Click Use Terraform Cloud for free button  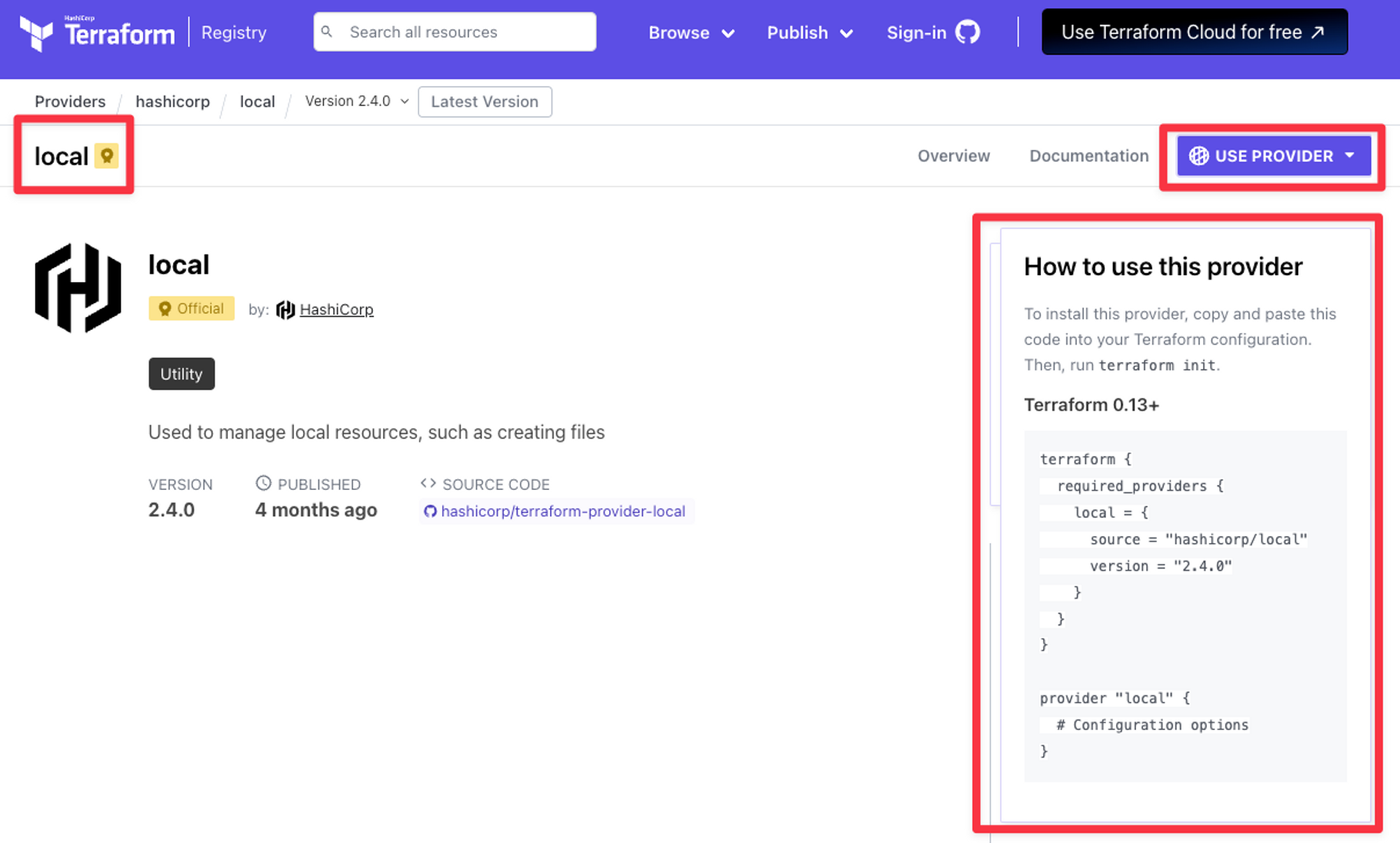click(x=1195, y=32)
